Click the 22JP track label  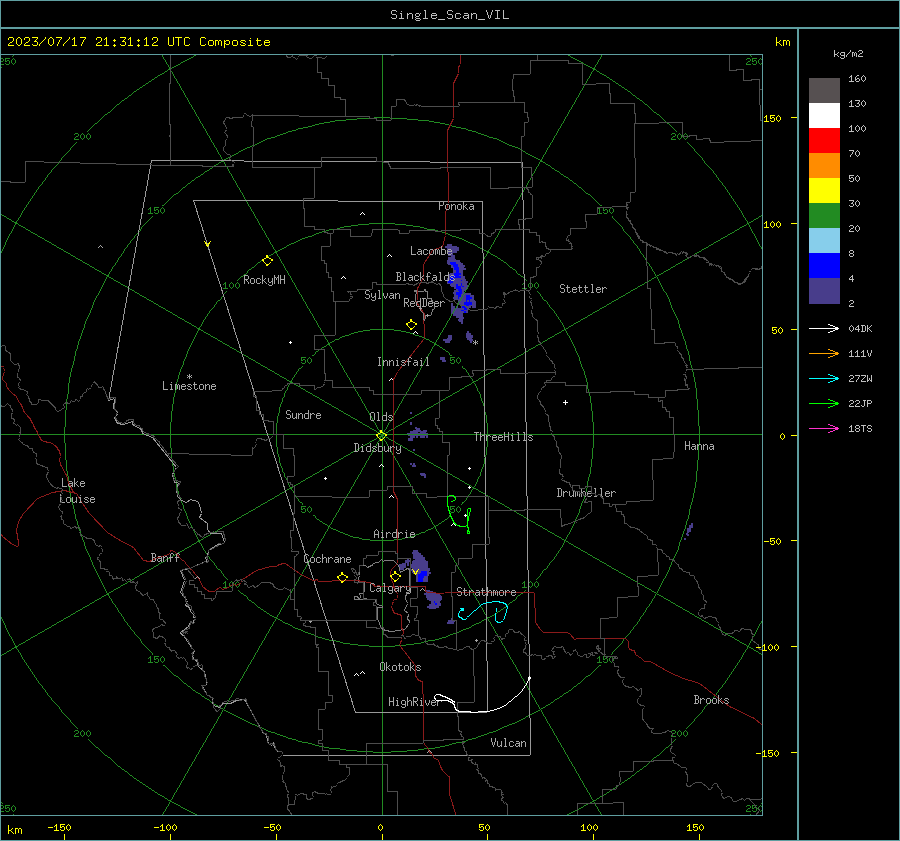[x=860, y=404]
